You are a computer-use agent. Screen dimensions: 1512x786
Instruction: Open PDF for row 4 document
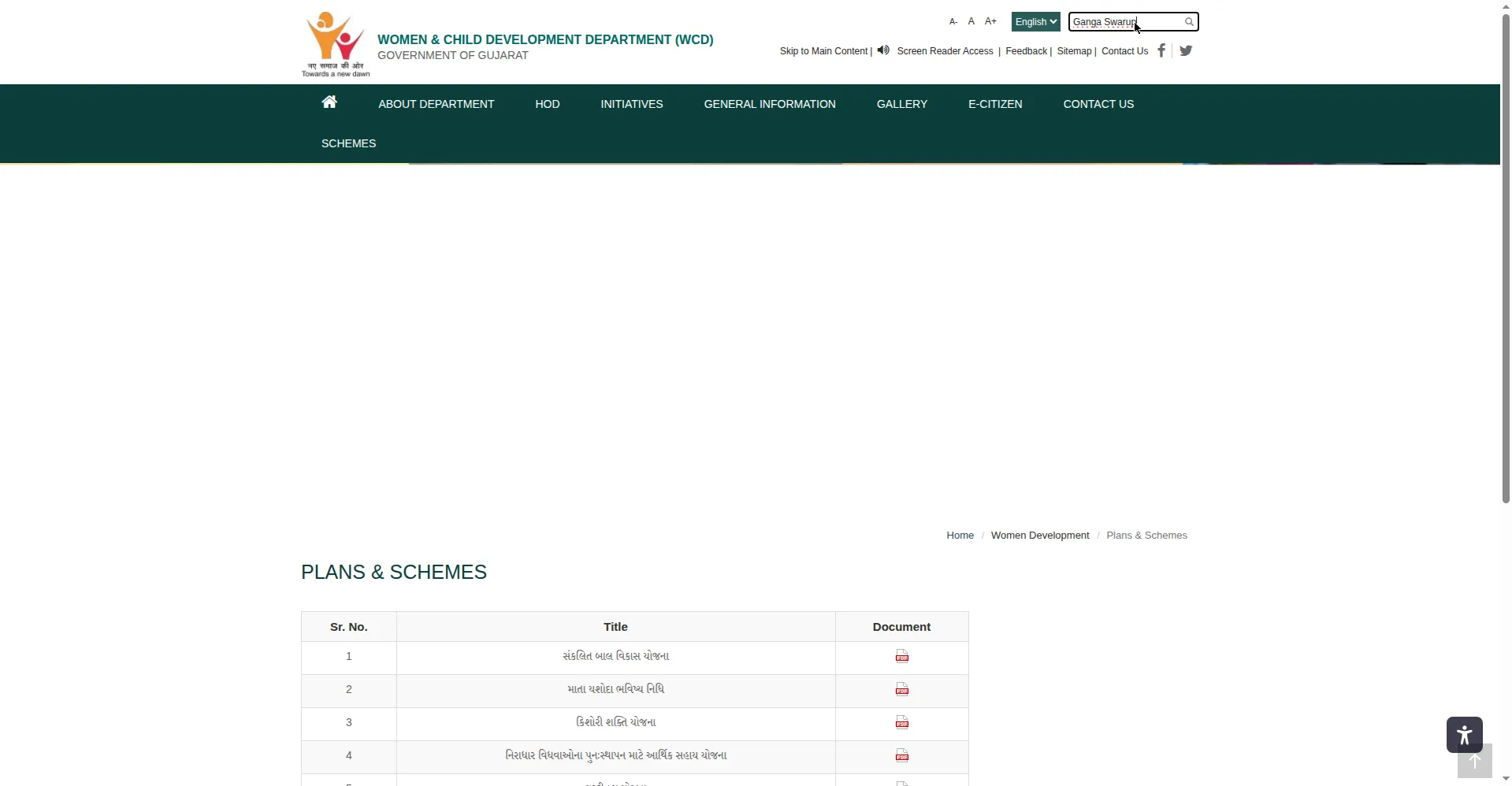click(x=902, y=756)
